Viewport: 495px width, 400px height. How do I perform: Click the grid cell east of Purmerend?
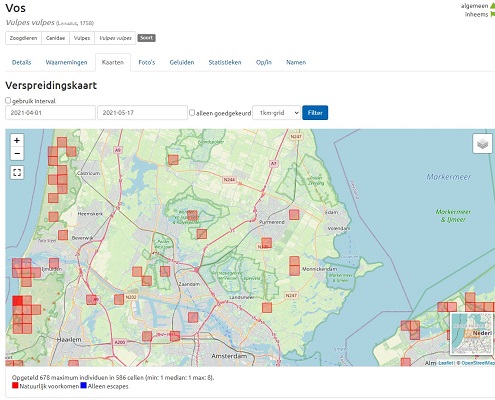pyautogui.click(x=294, y=214)
